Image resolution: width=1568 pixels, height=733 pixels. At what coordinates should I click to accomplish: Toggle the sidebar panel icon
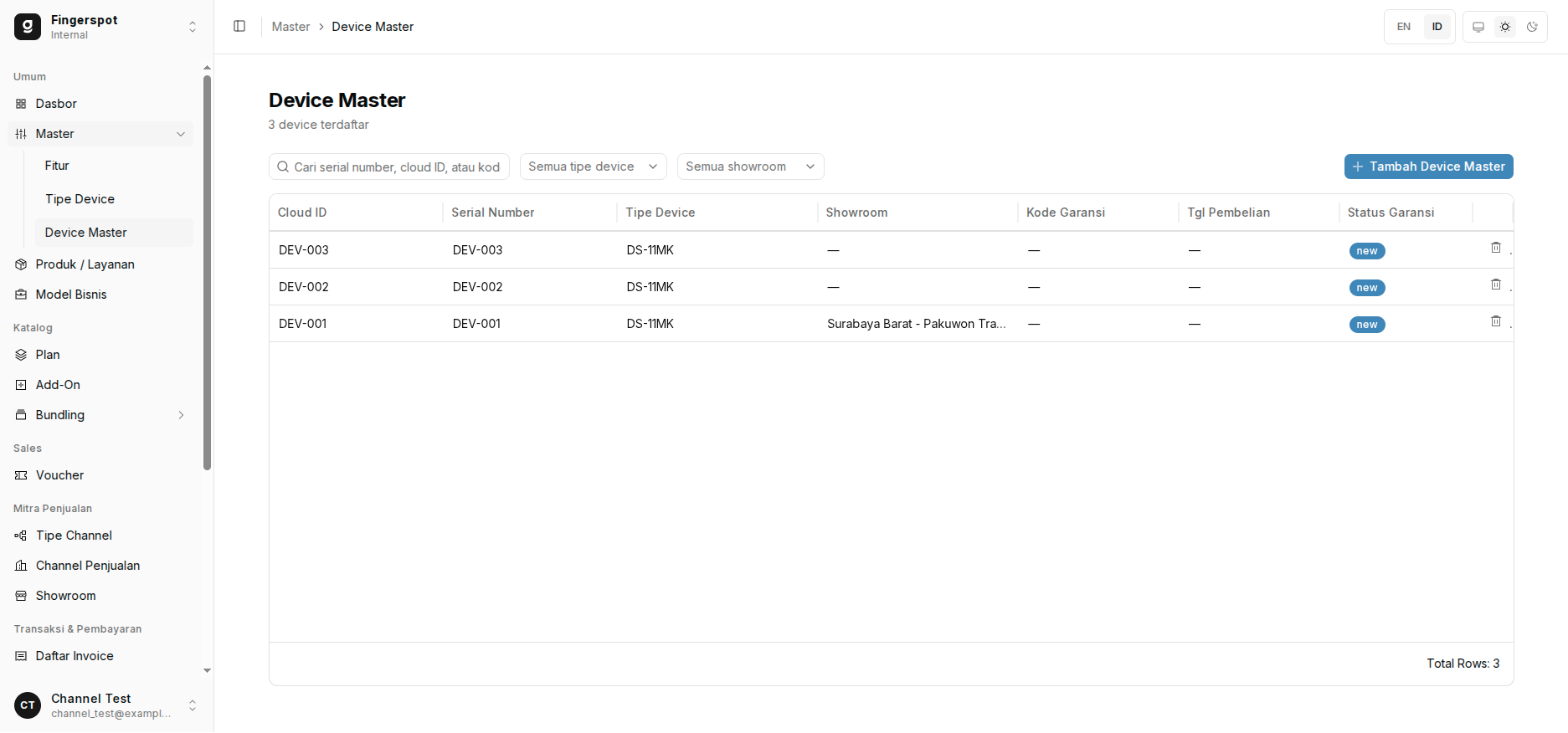click(x=239, y=27)
